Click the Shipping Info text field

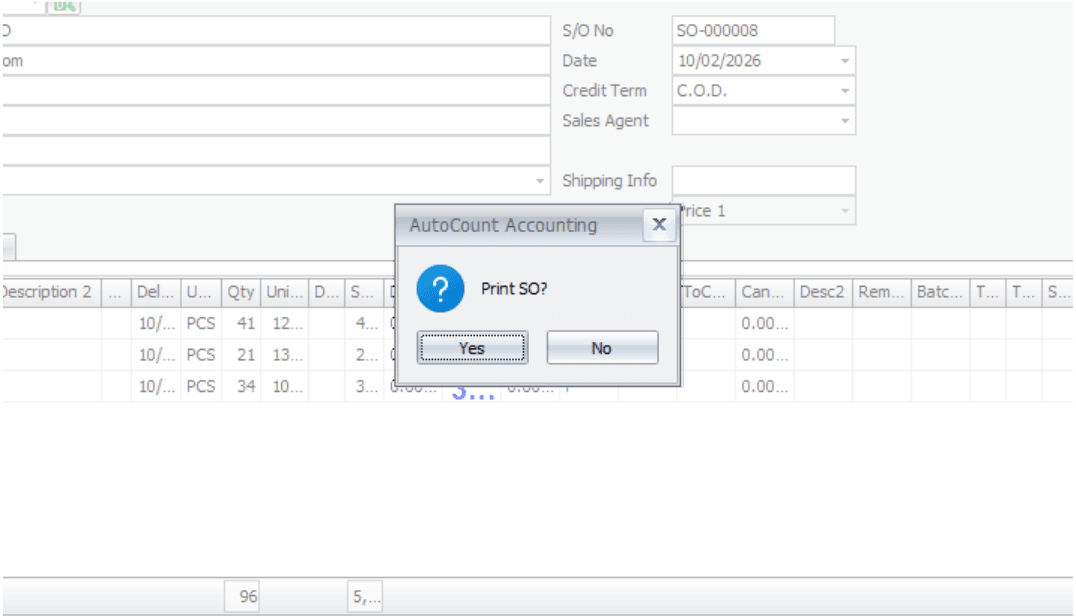pyautogui.click(x=763, y=181)
